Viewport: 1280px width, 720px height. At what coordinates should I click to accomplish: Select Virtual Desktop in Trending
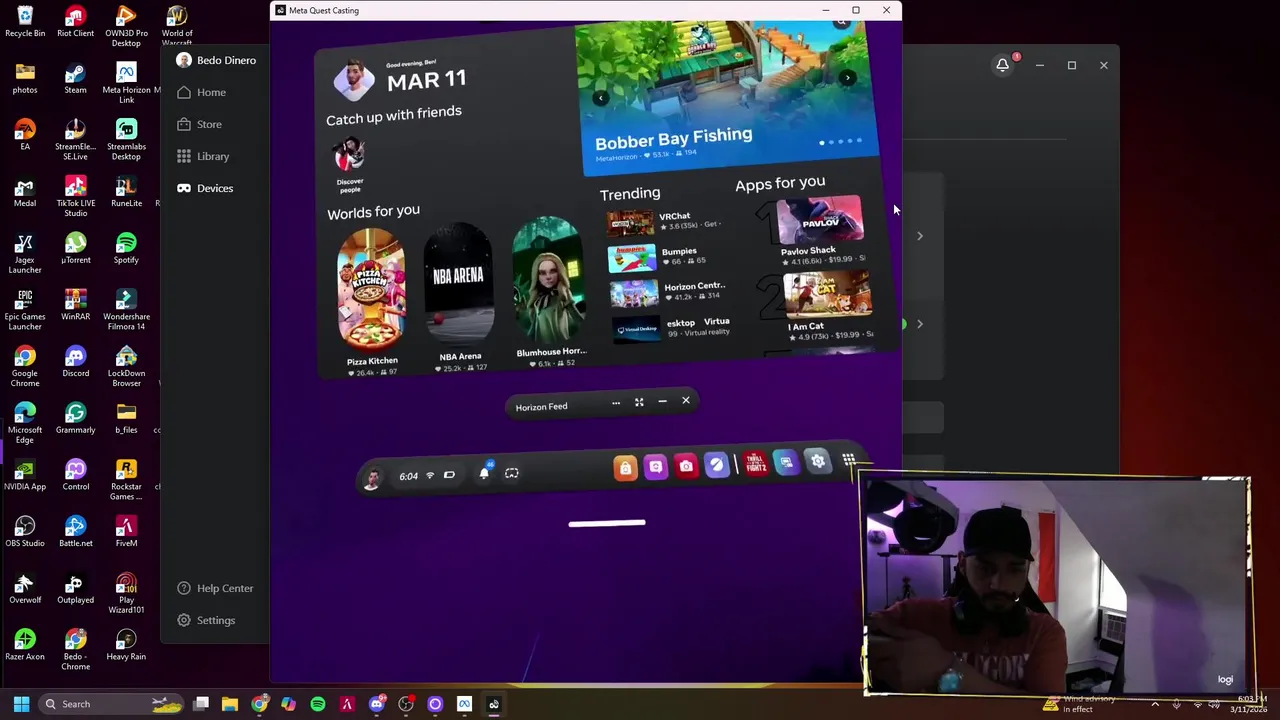click(672, 326)
